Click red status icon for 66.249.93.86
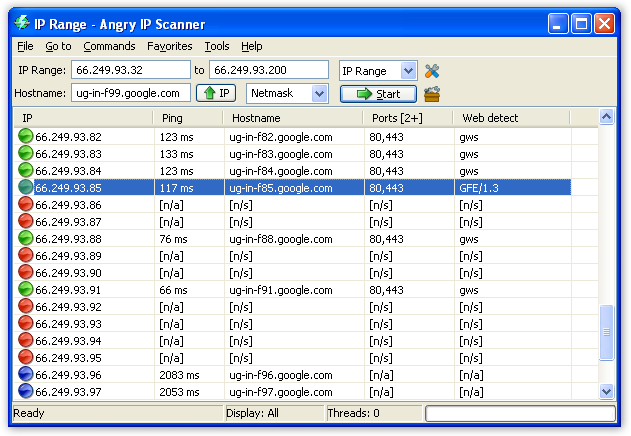 [x=26, y=204]
